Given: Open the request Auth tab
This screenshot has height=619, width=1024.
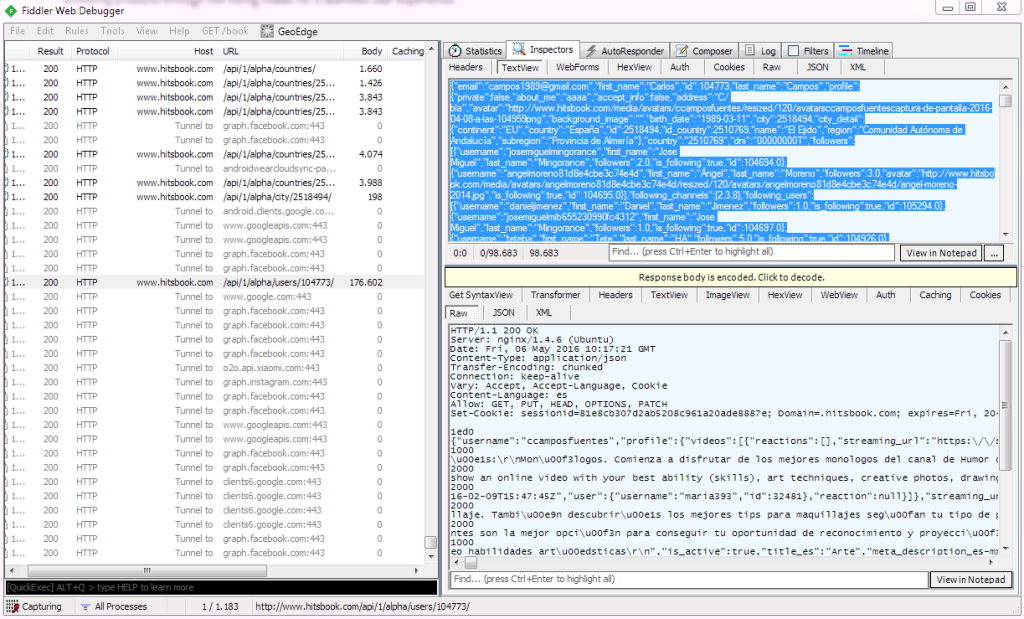Looking at the screenshot, I should click(679, 67).
